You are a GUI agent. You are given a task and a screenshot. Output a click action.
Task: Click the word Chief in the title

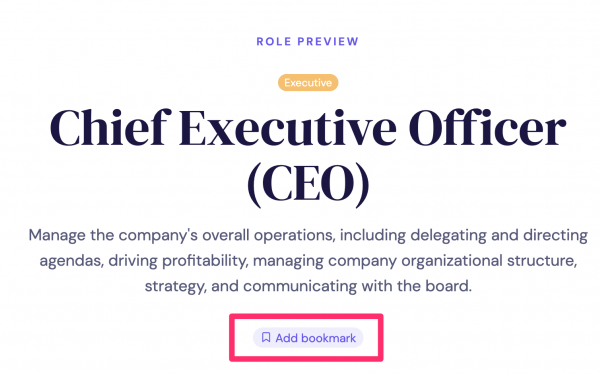111,128
